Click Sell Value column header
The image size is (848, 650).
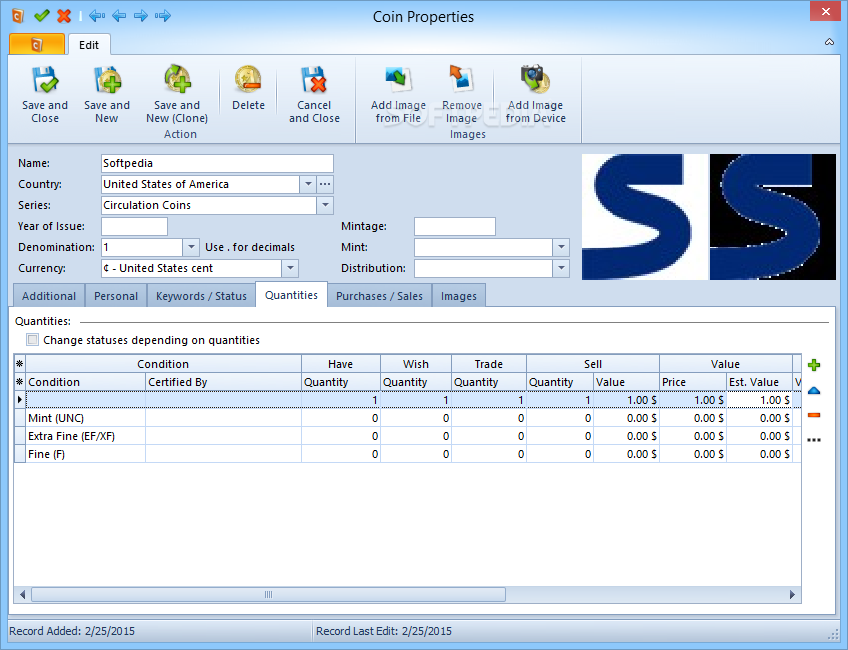[626, 382]
